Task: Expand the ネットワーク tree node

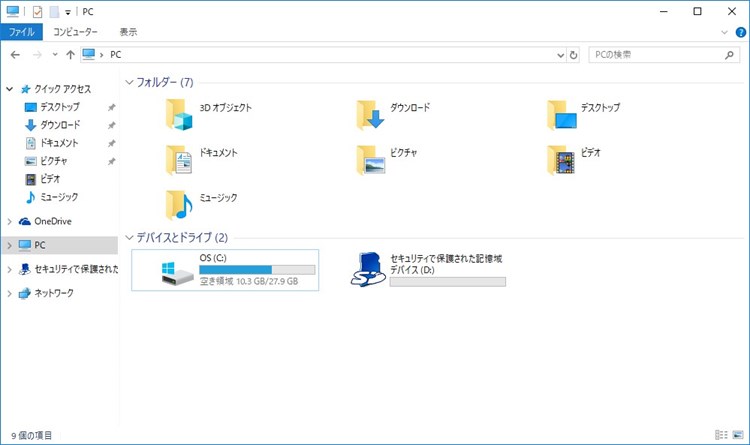Action: [x=10, y=293]
